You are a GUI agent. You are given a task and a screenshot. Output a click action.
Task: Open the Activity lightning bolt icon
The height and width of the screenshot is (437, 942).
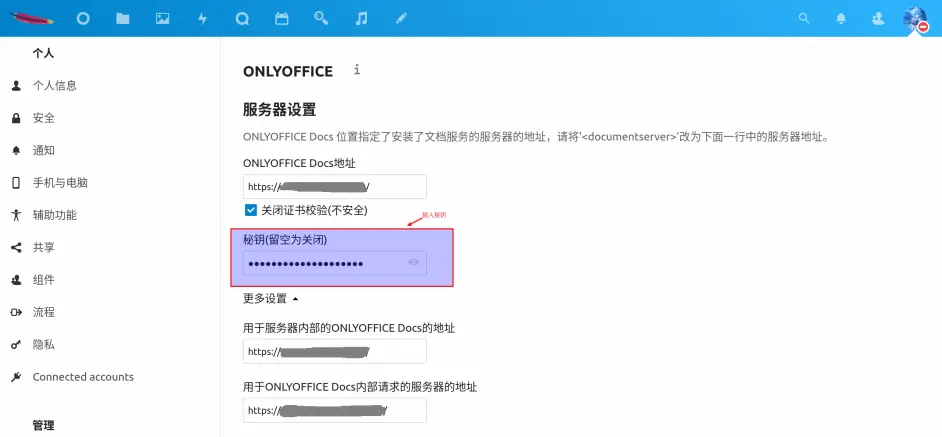tap(202, 18)
